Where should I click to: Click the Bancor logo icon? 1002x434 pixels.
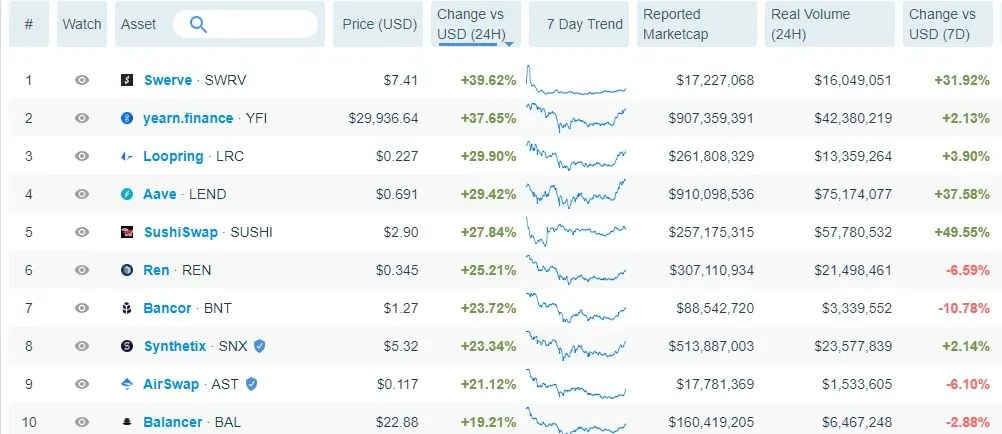click(127, 308)
